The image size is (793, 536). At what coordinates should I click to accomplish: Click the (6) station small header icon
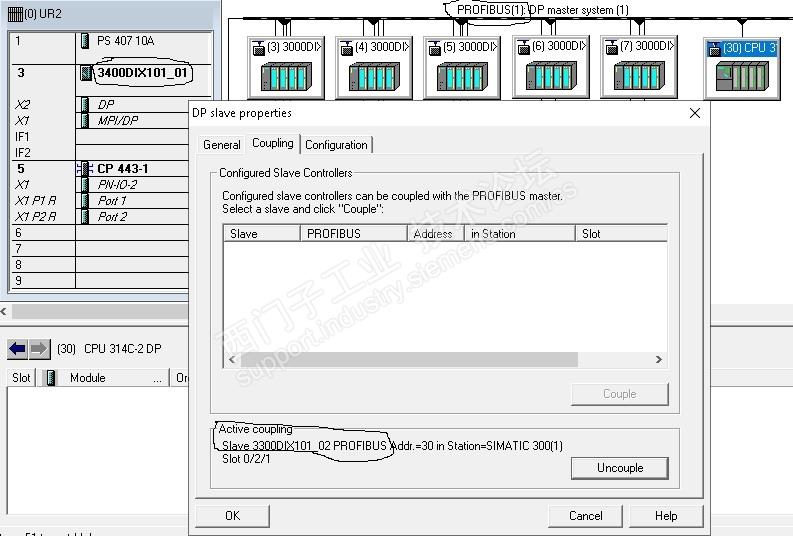click(523, 48)
